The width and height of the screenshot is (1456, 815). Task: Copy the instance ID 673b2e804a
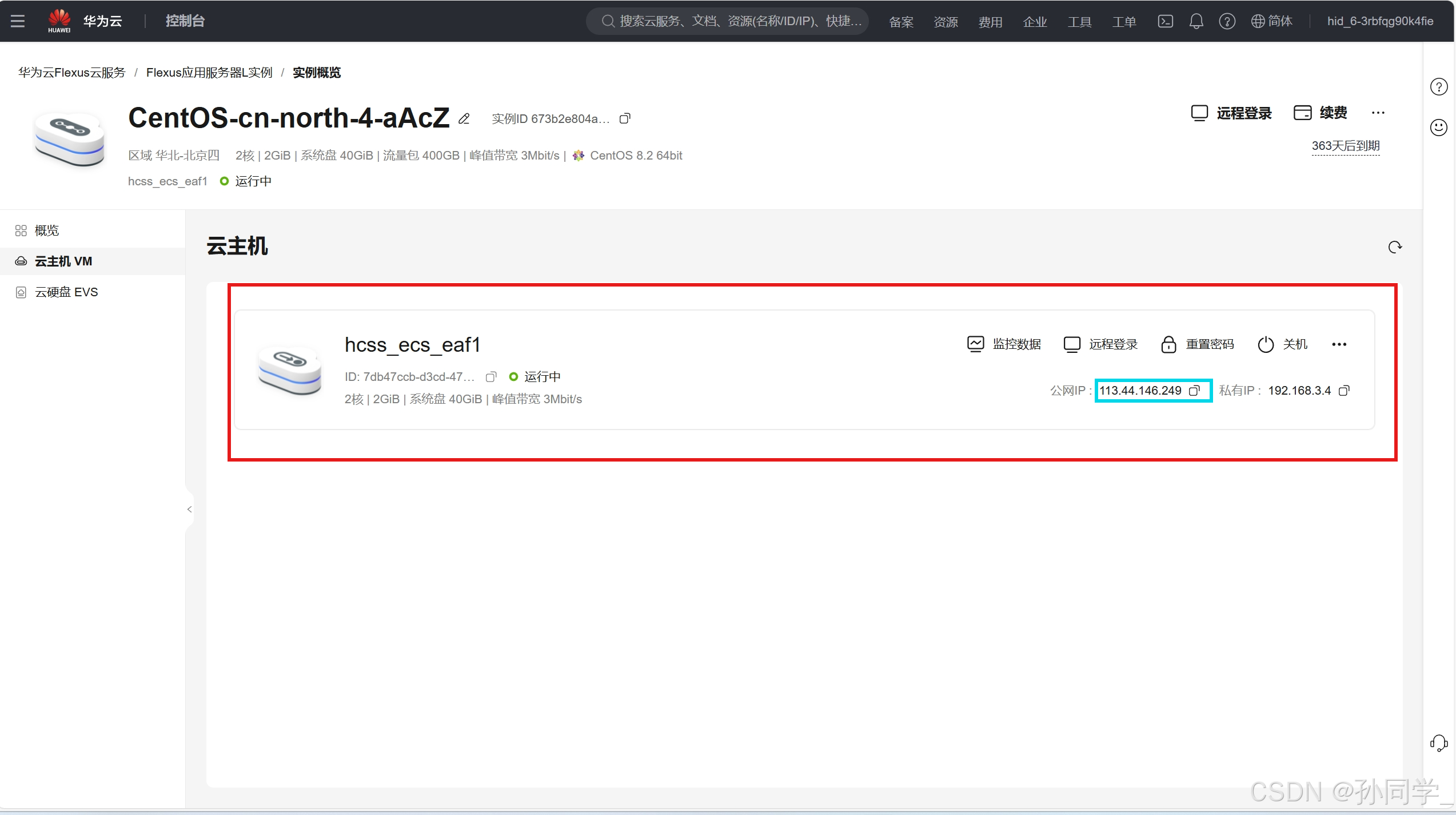(x=625, y=118)
